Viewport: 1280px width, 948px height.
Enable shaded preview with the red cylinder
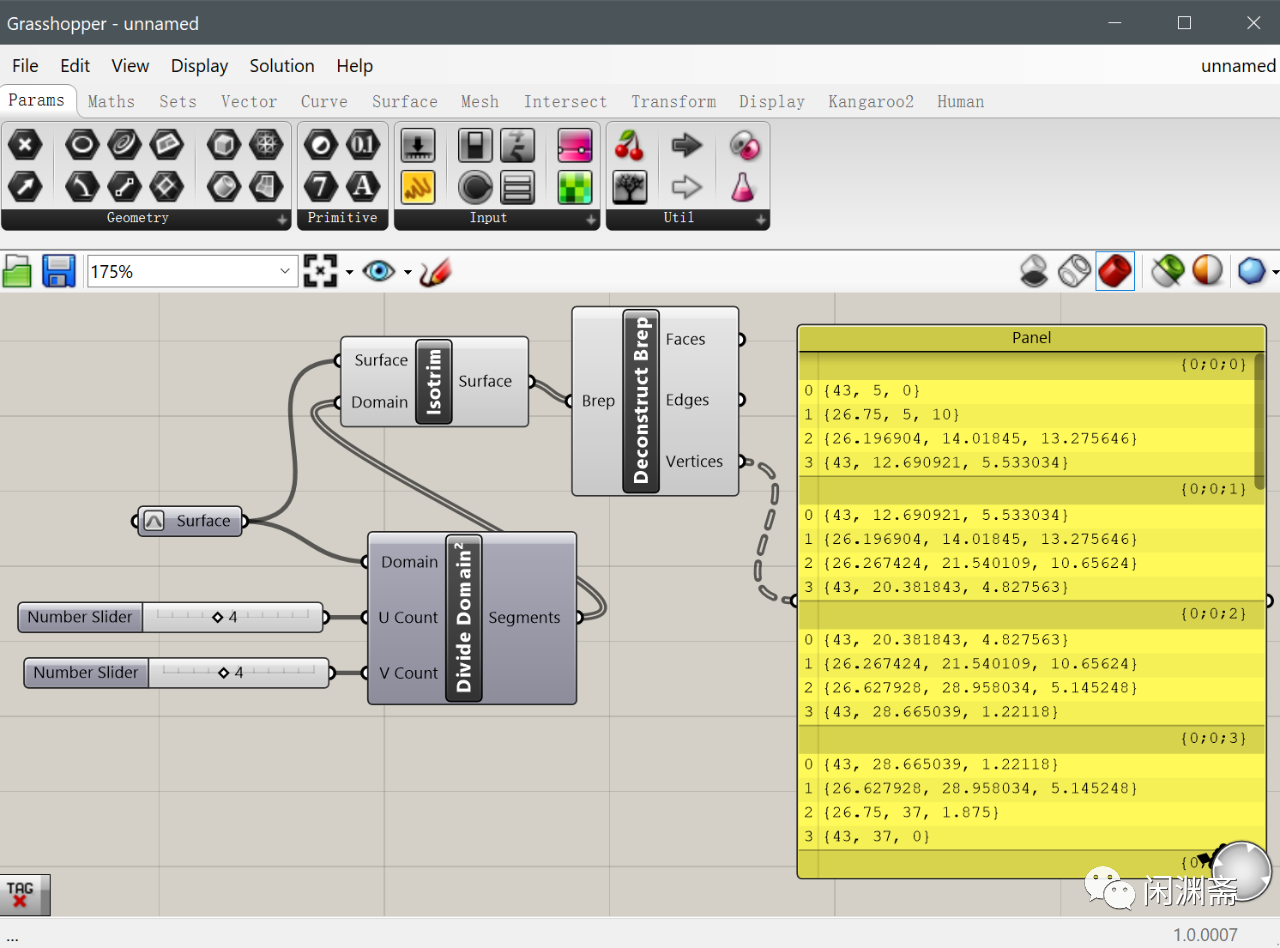click(1115, 271)
